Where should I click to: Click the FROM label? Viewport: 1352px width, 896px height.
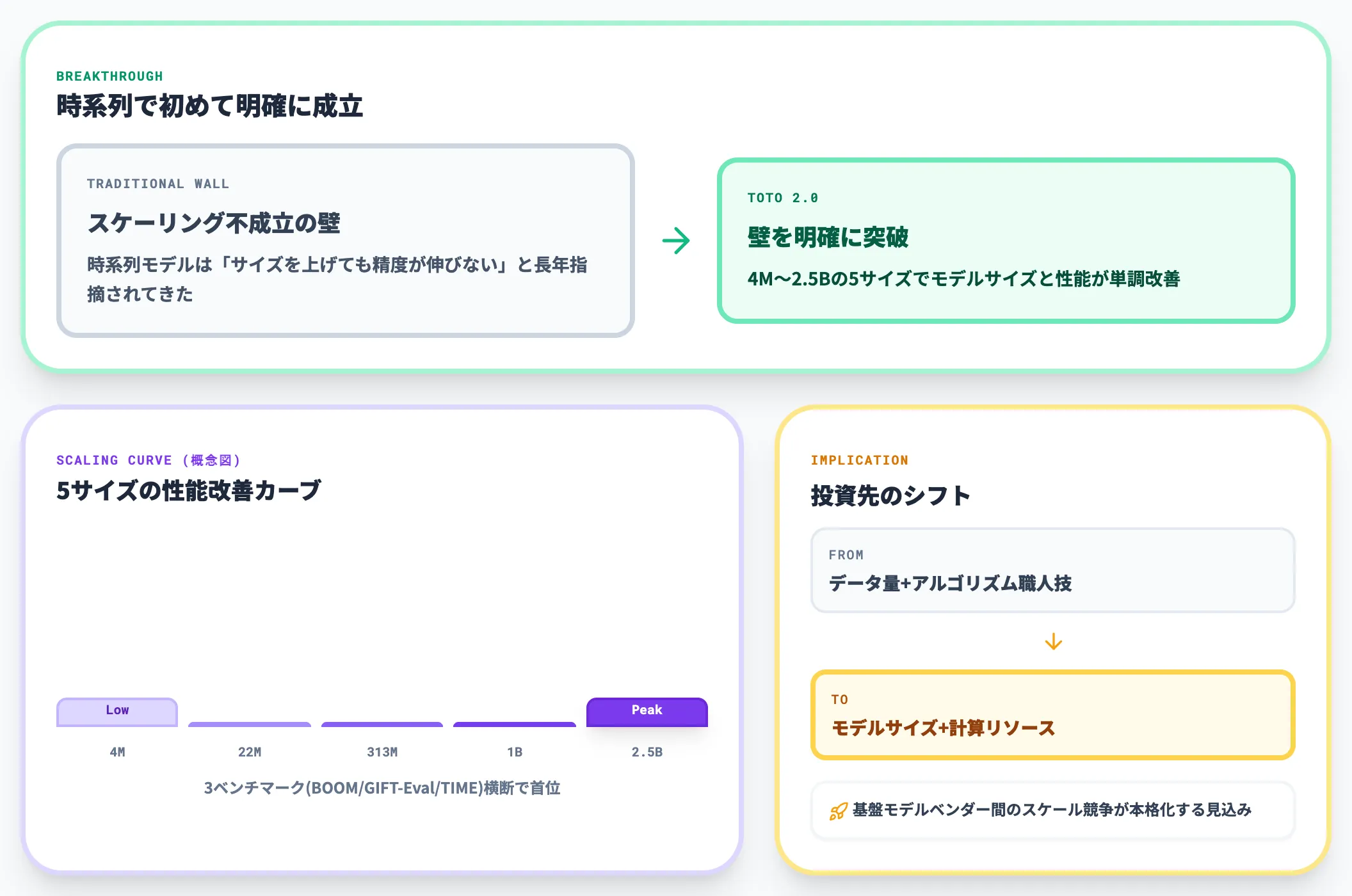click(846, 555)
